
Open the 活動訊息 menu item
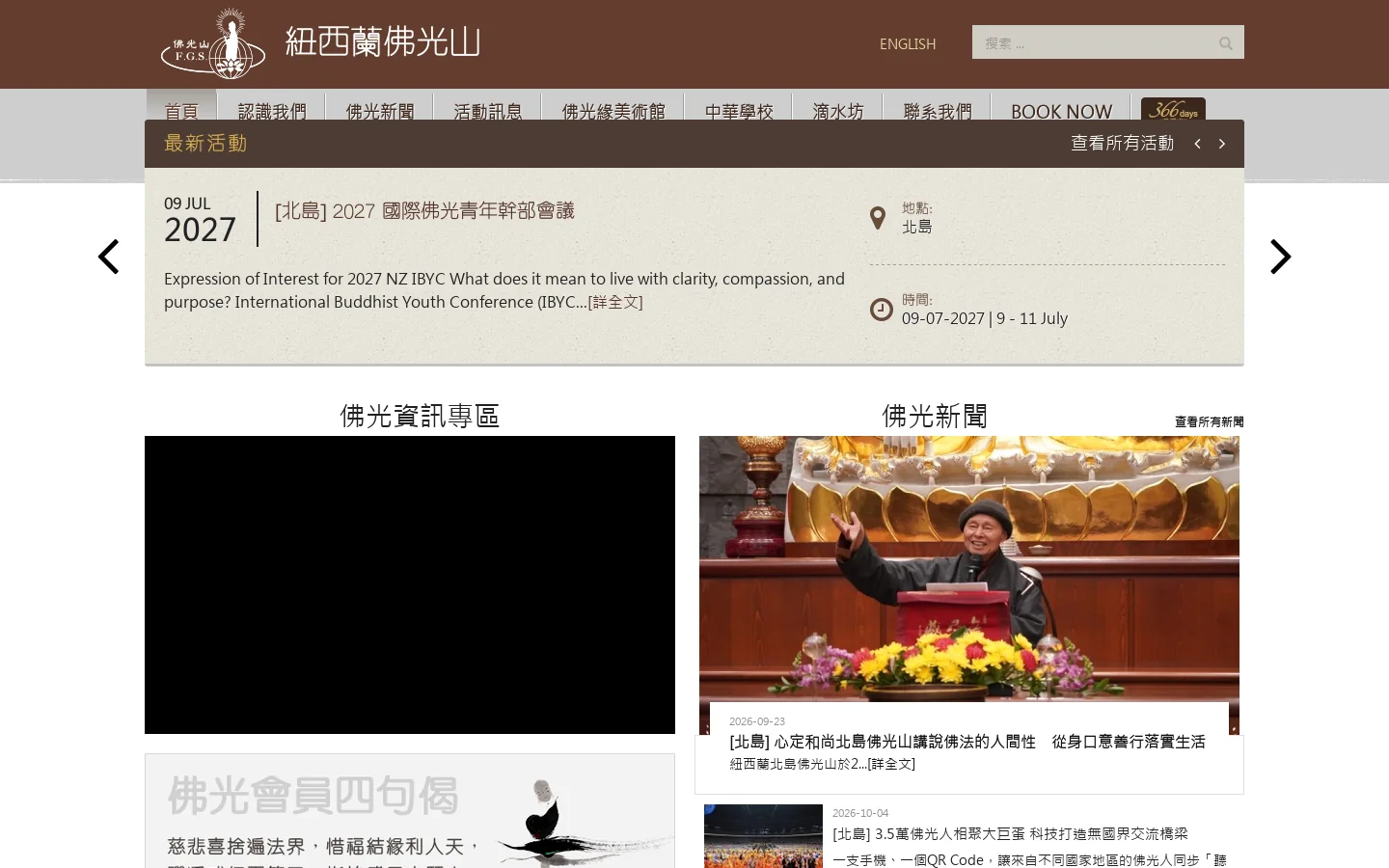[488, 111]
